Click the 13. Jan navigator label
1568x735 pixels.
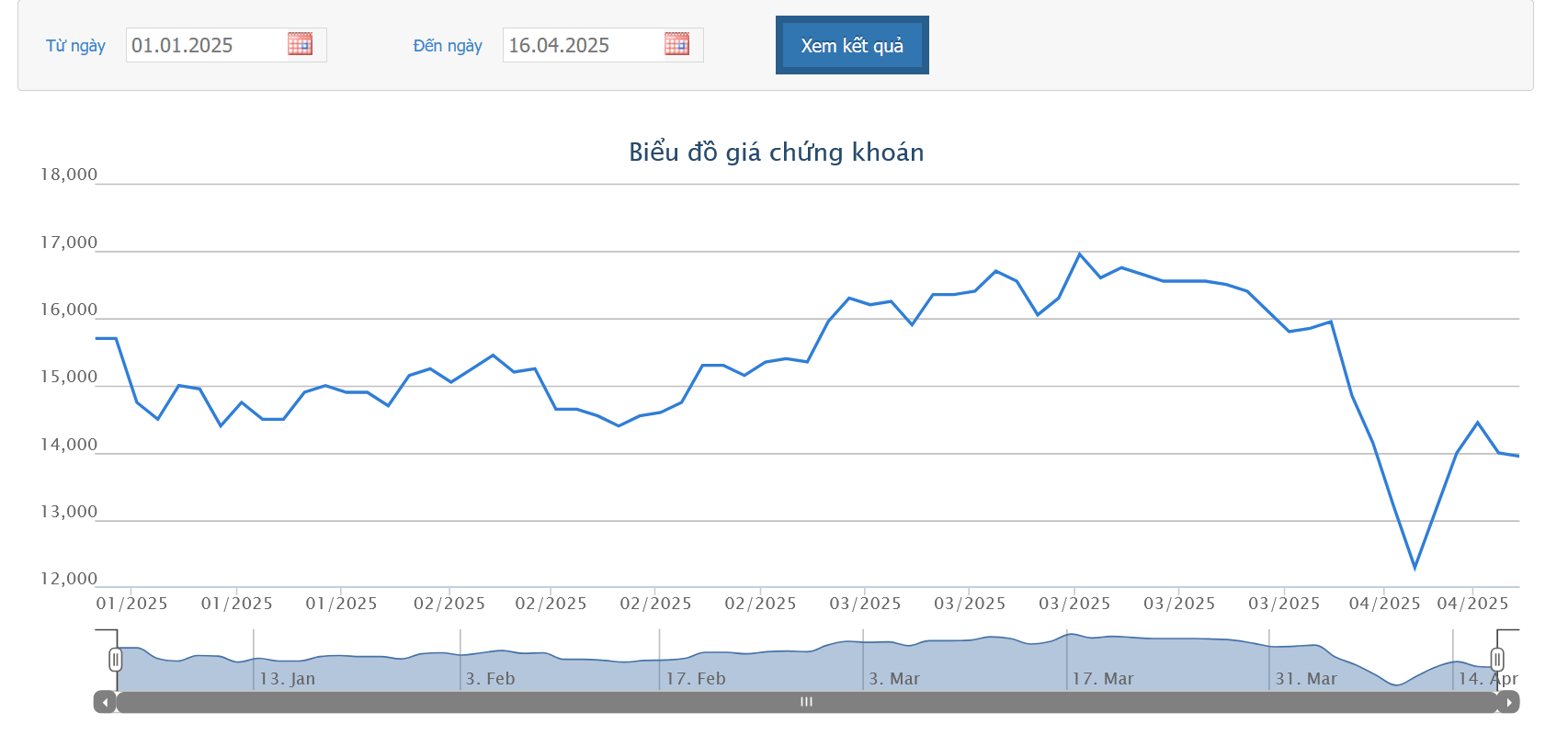[287, 679]
